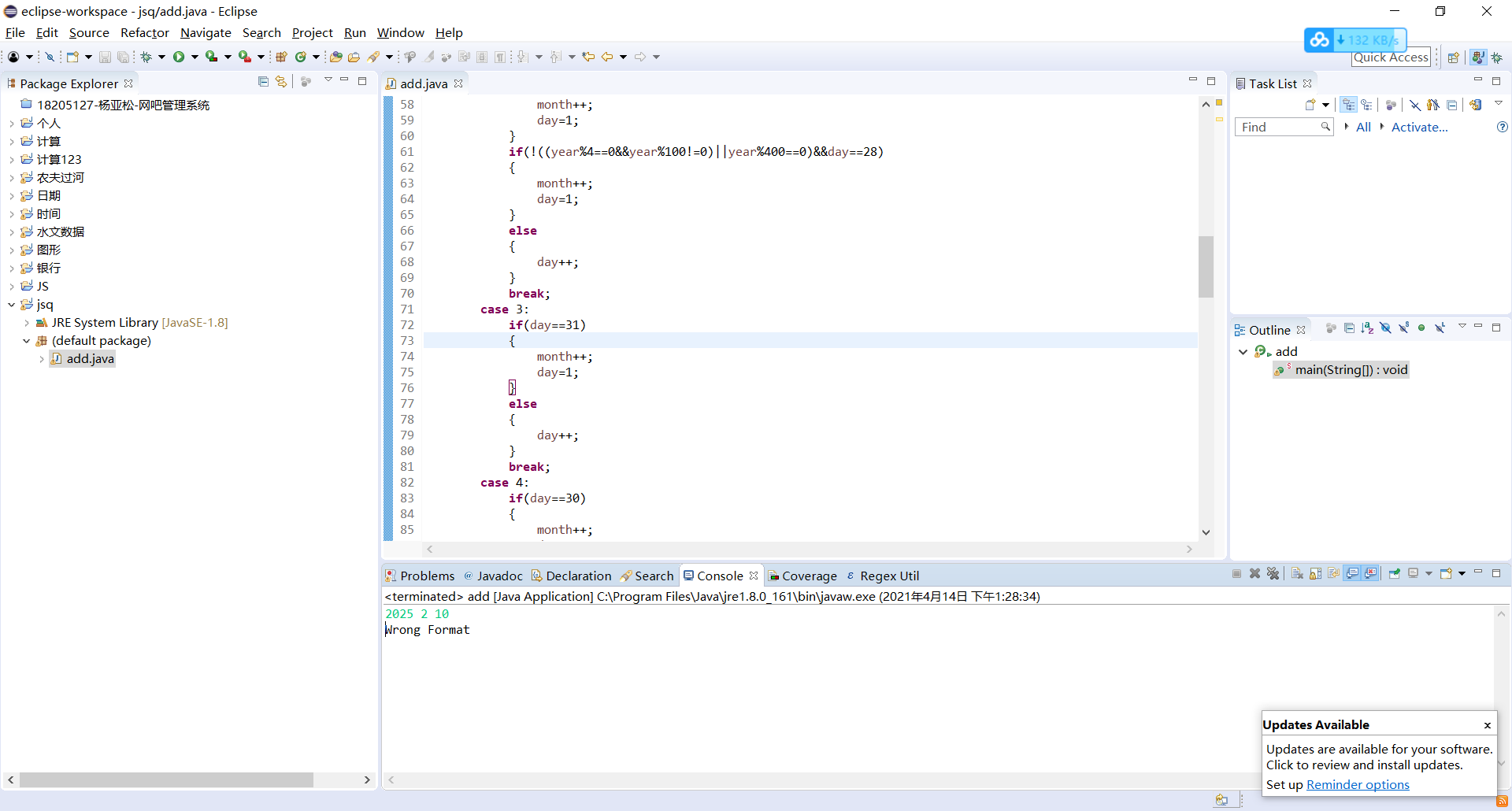Click Remove All Terminated Launches in Console
1512x811 pixels.
coord(1273,574)
